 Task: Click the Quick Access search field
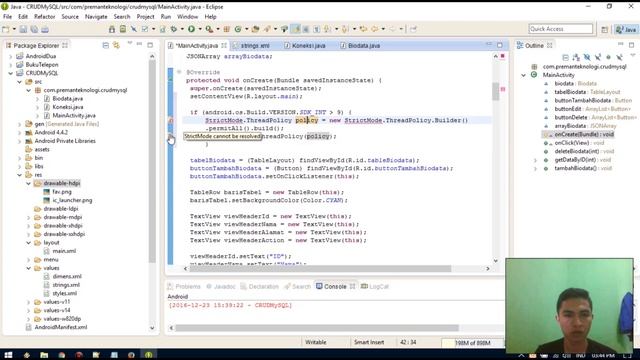coord(560,29)
